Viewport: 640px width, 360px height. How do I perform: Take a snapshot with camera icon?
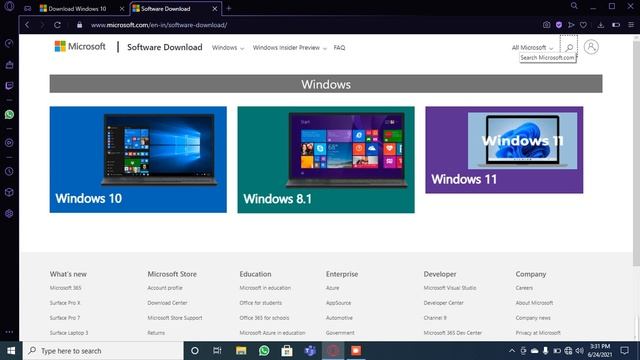546,25
